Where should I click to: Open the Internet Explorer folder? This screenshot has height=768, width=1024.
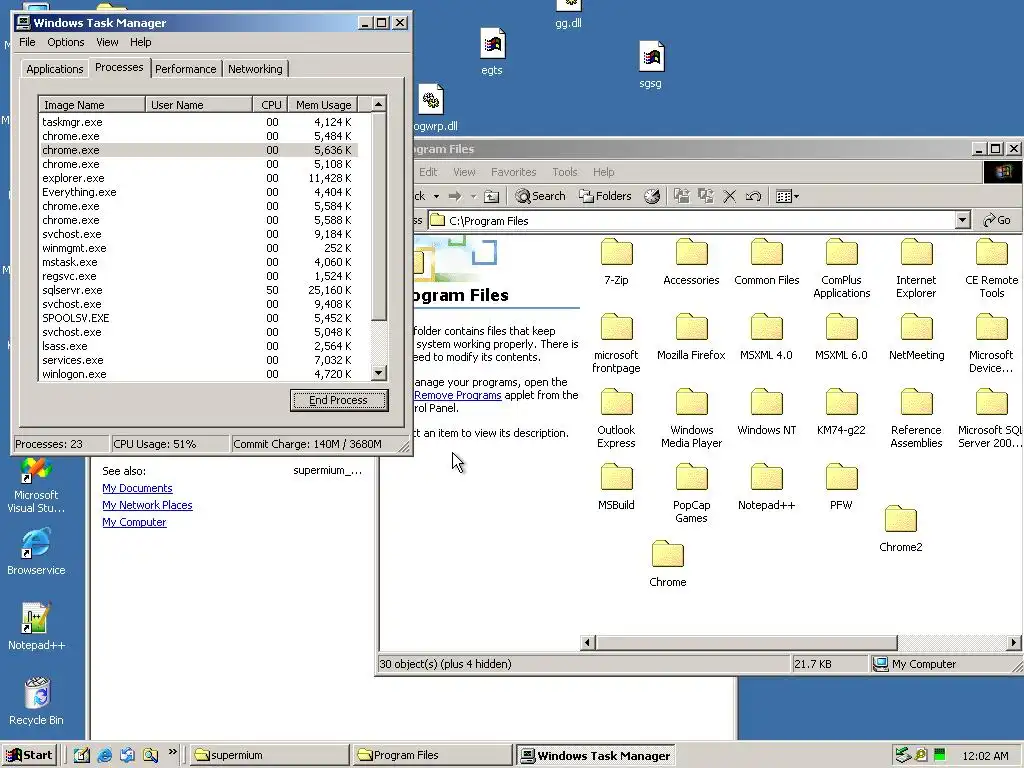[916, 269]
